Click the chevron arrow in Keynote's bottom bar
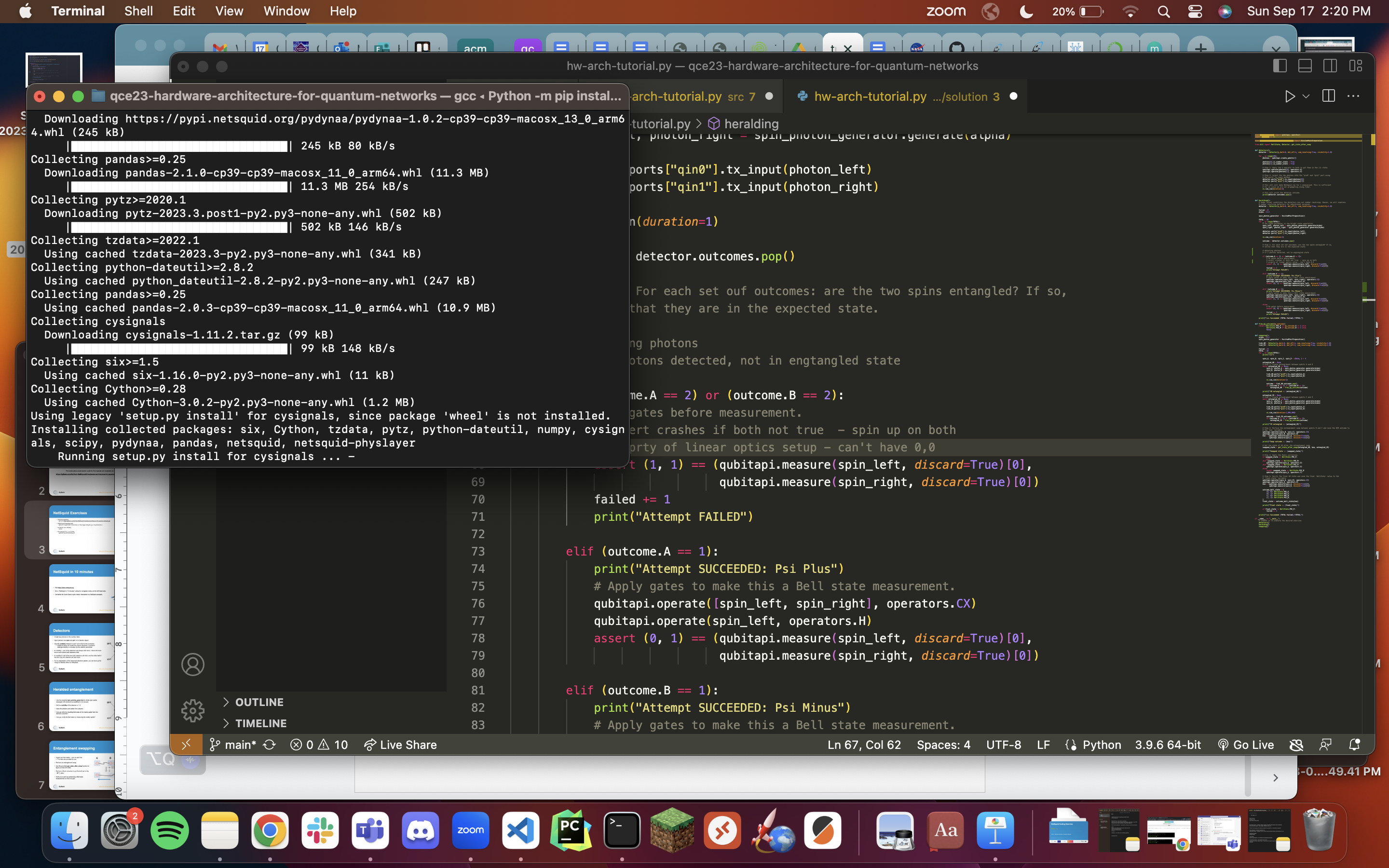 coord(1275,777)
